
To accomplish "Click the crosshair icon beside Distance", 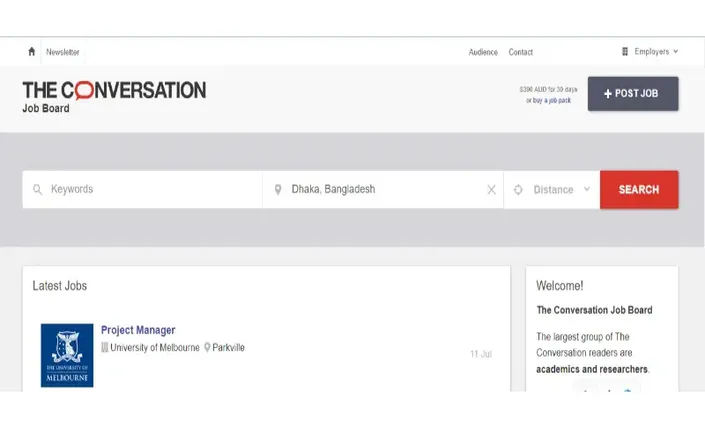I will (x=518, y=190).
